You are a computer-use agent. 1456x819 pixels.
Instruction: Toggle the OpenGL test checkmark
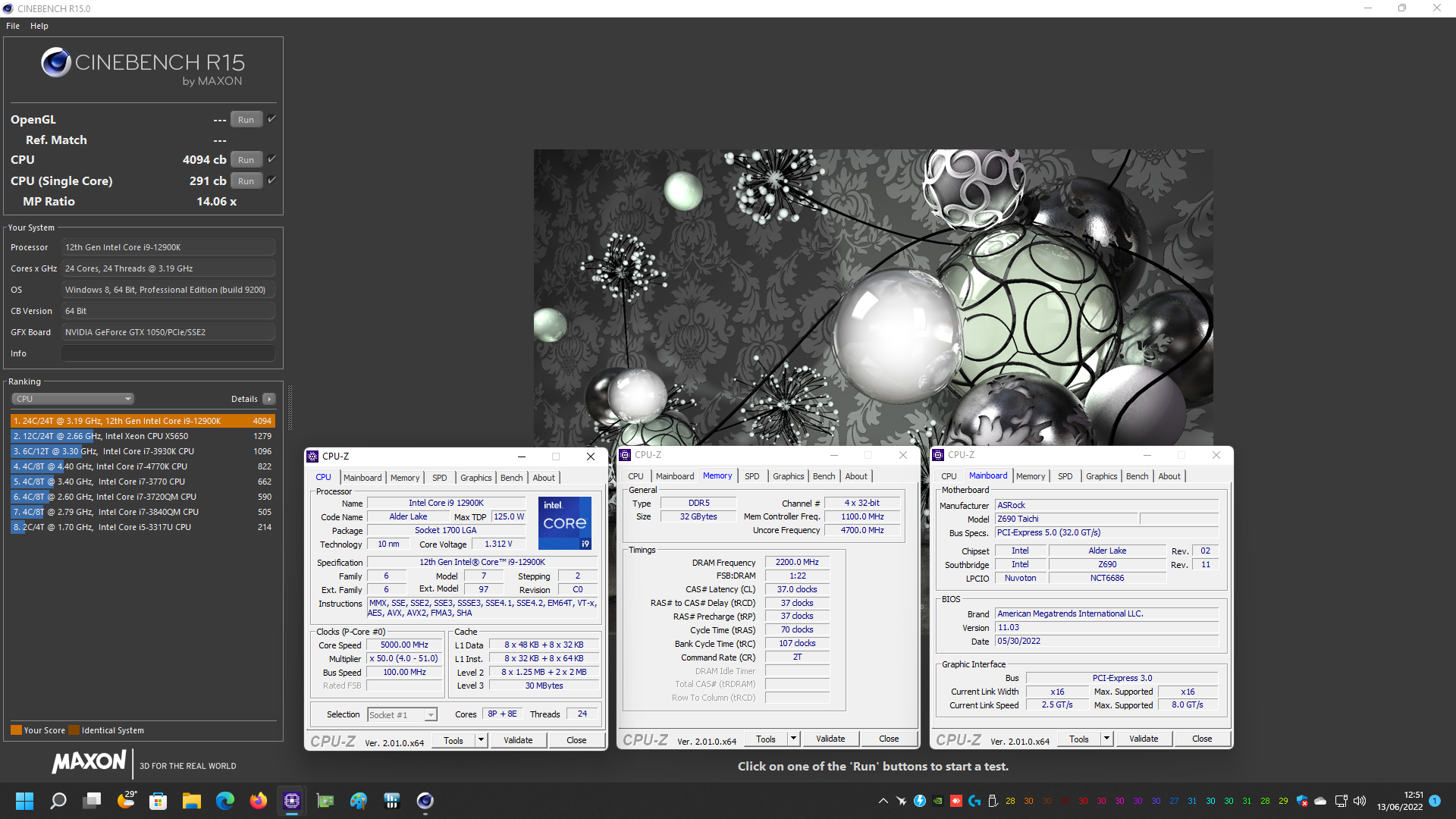[x=271, y=119]
